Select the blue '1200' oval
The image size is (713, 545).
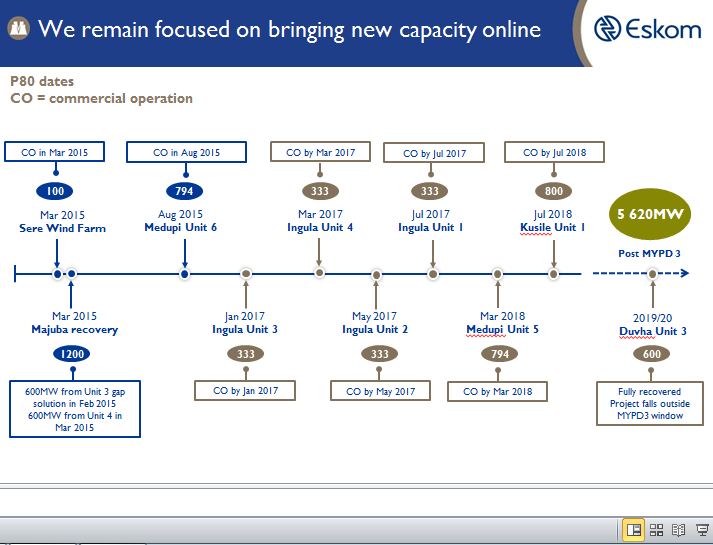coord(72,354)
